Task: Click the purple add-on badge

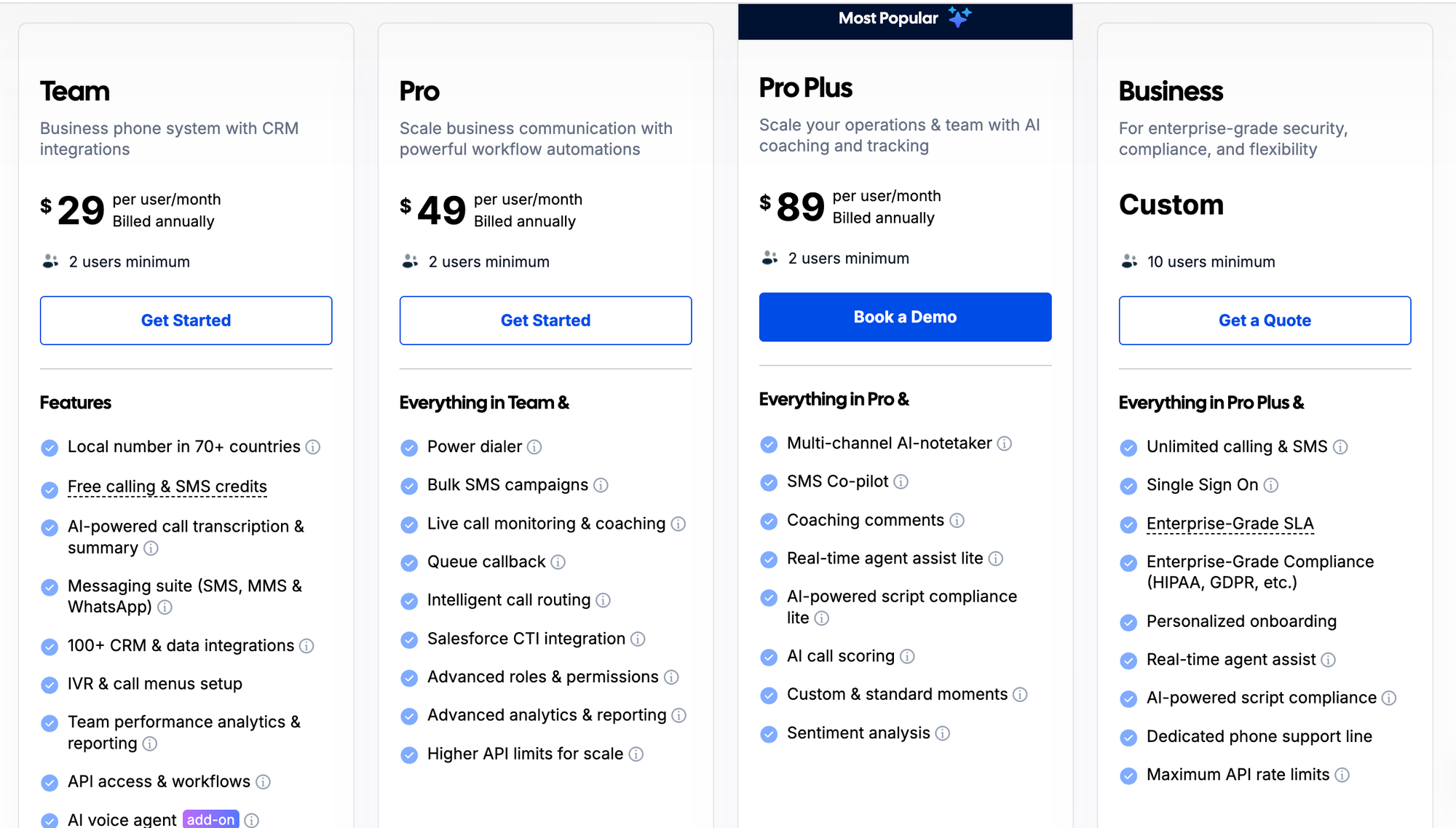Action: (x=210, y=820)
